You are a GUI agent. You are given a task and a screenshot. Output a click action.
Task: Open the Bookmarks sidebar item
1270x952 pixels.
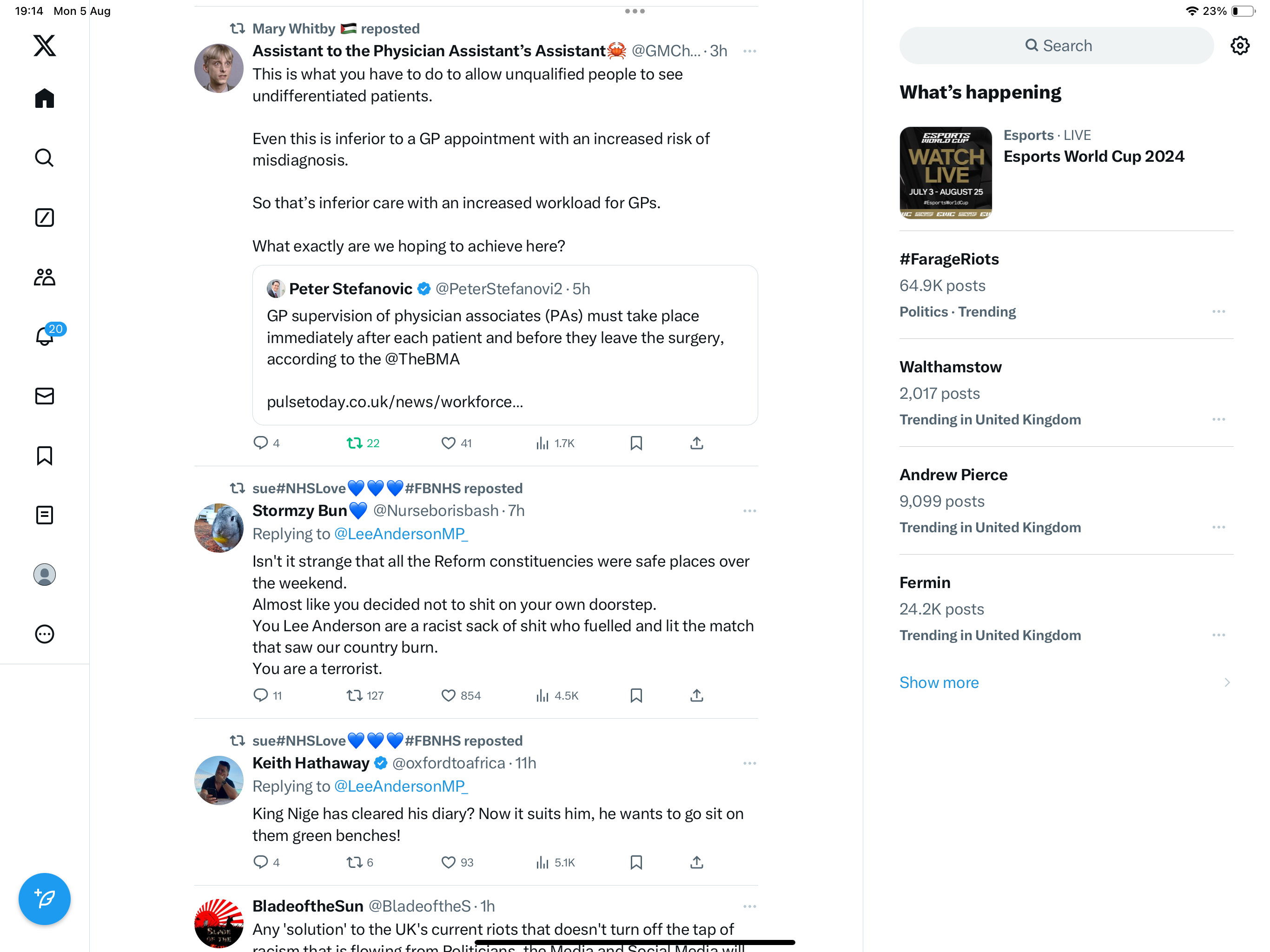[x=45, y=456]
